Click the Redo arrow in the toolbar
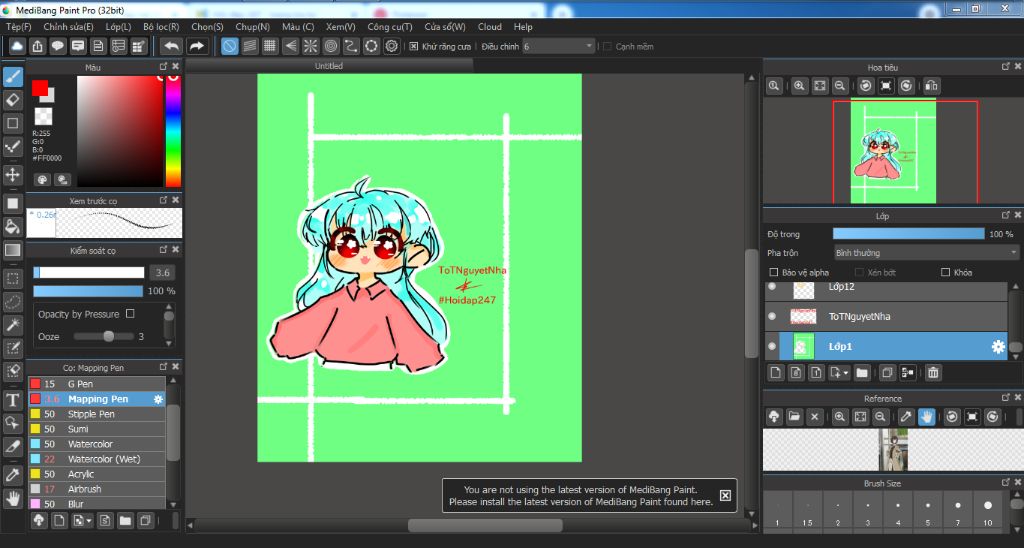 [x=196, y=46]
